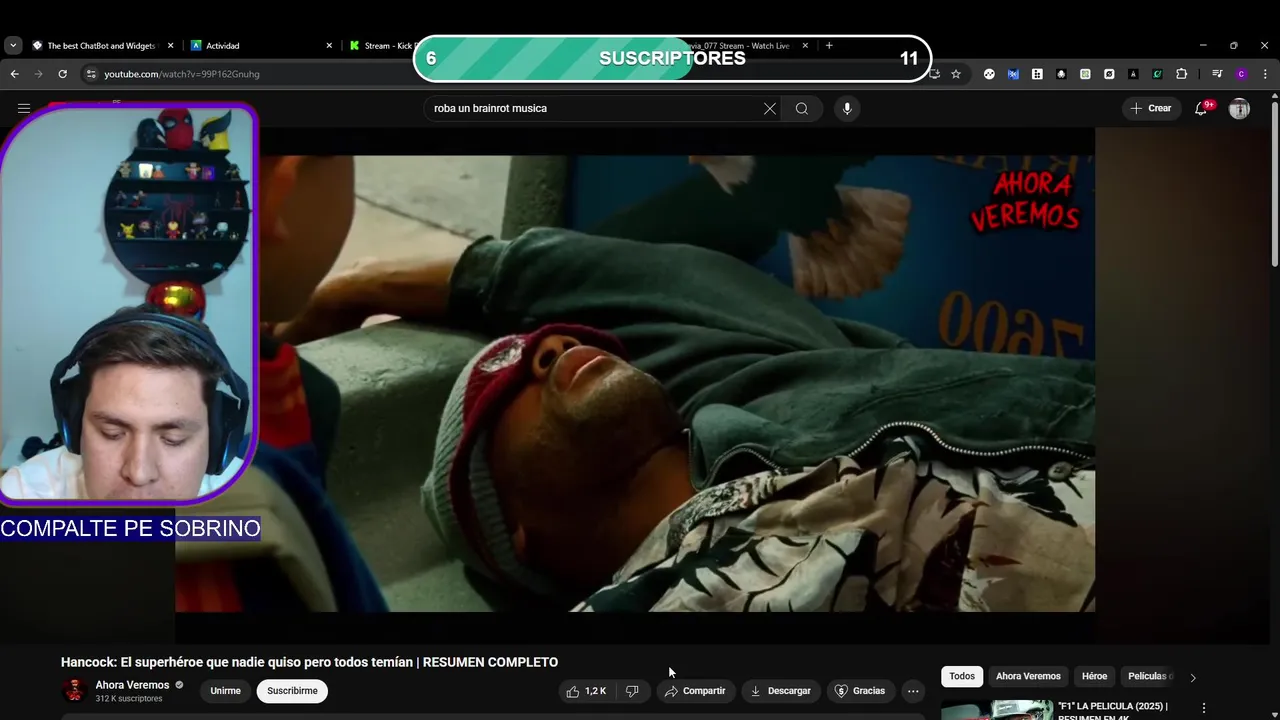The height and width of the screenshot is (720, 1280).
Task: Open the purple C Chrome profile
Action: point(1241,74)
